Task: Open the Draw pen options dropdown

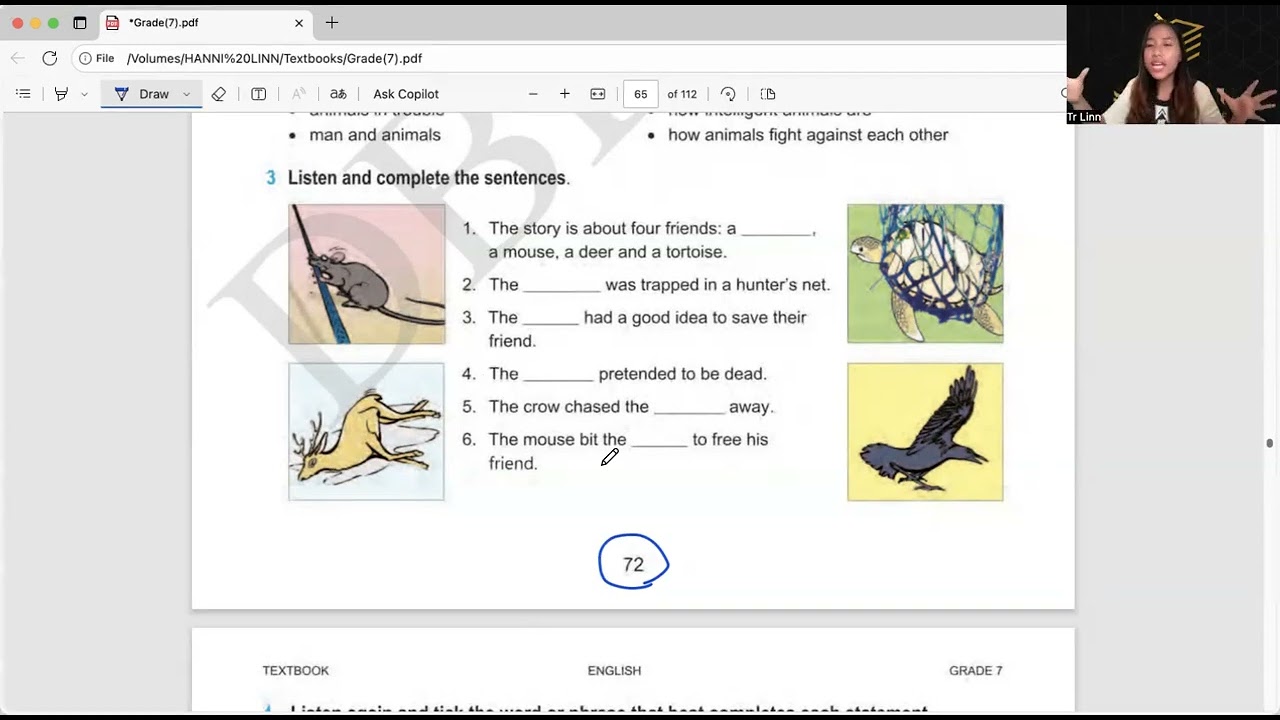Action: pyautogui.click(x=186, y=94)
